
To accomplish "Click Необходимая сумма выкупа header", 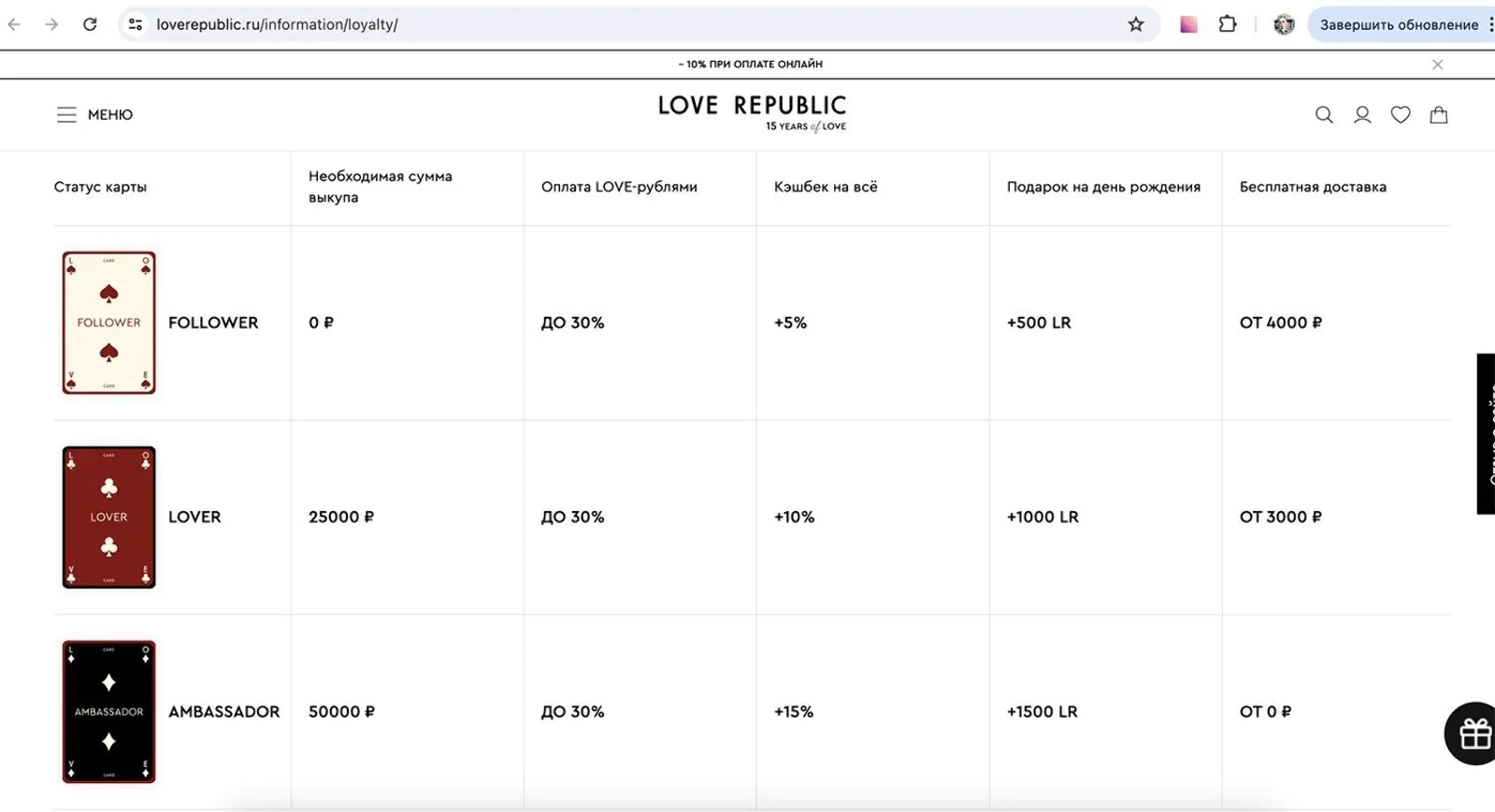I will pyautogui.click(x=381, y=187).
